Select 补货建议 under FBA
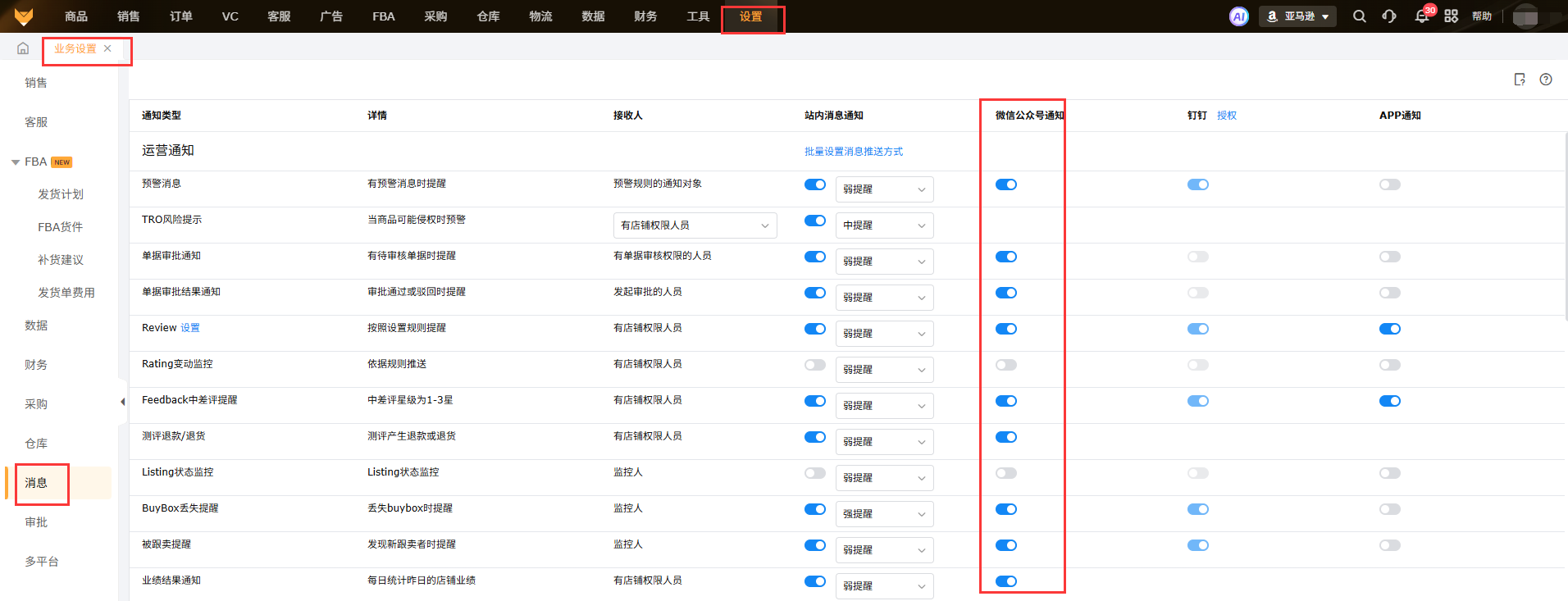This screenshot has width=1568, height=601. 61,260
